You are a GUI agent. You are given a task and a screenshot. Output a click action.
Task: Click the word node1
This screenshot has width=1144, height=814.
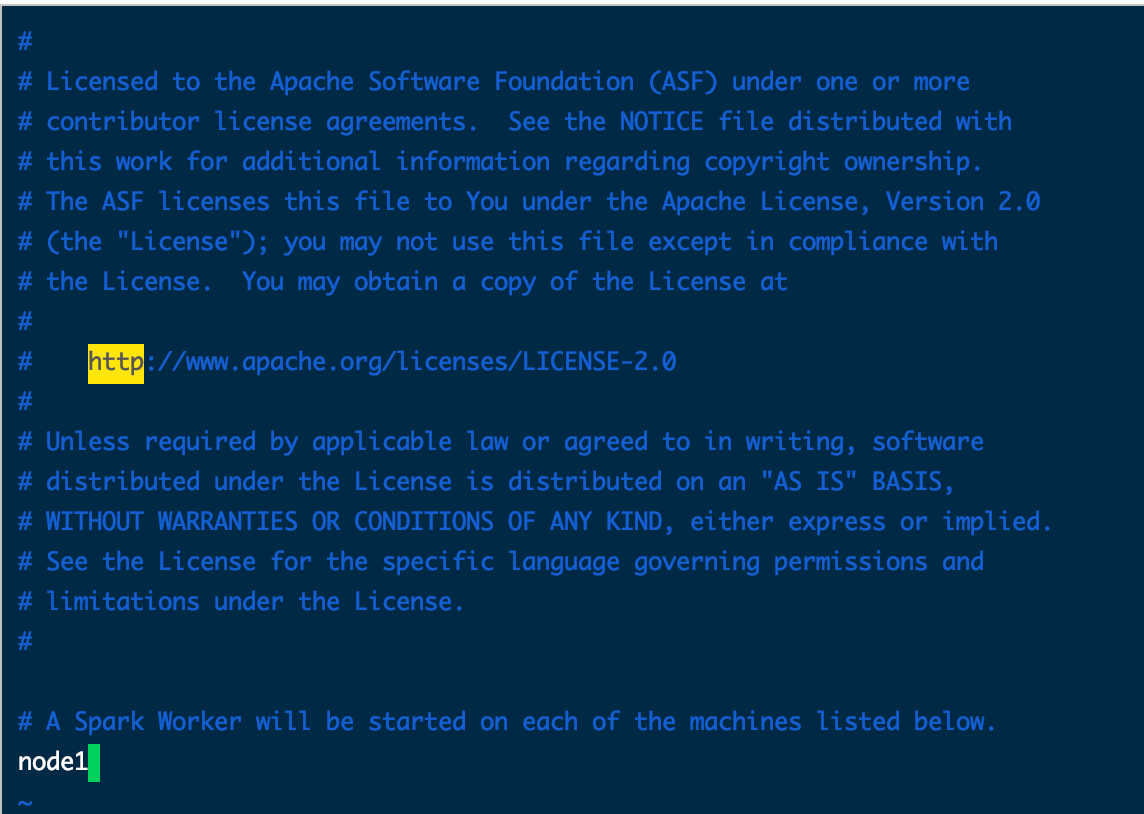click(53, 763)
